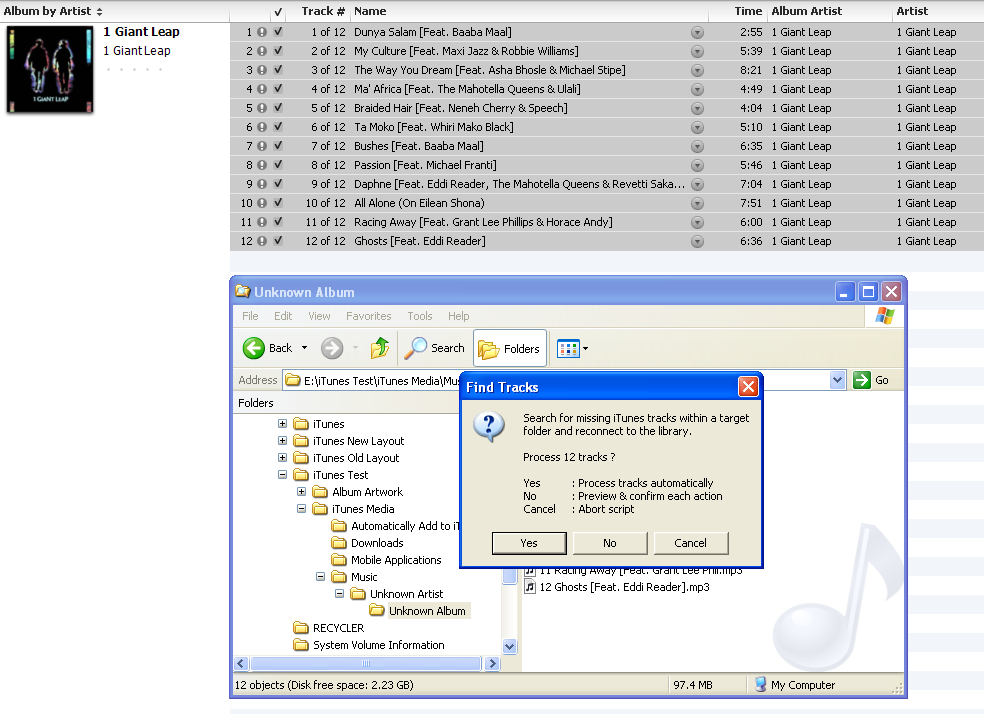This screenshot has height=714, width=984.
Task: Click folder tree scroll-down arrow
Action: (510, 646)
